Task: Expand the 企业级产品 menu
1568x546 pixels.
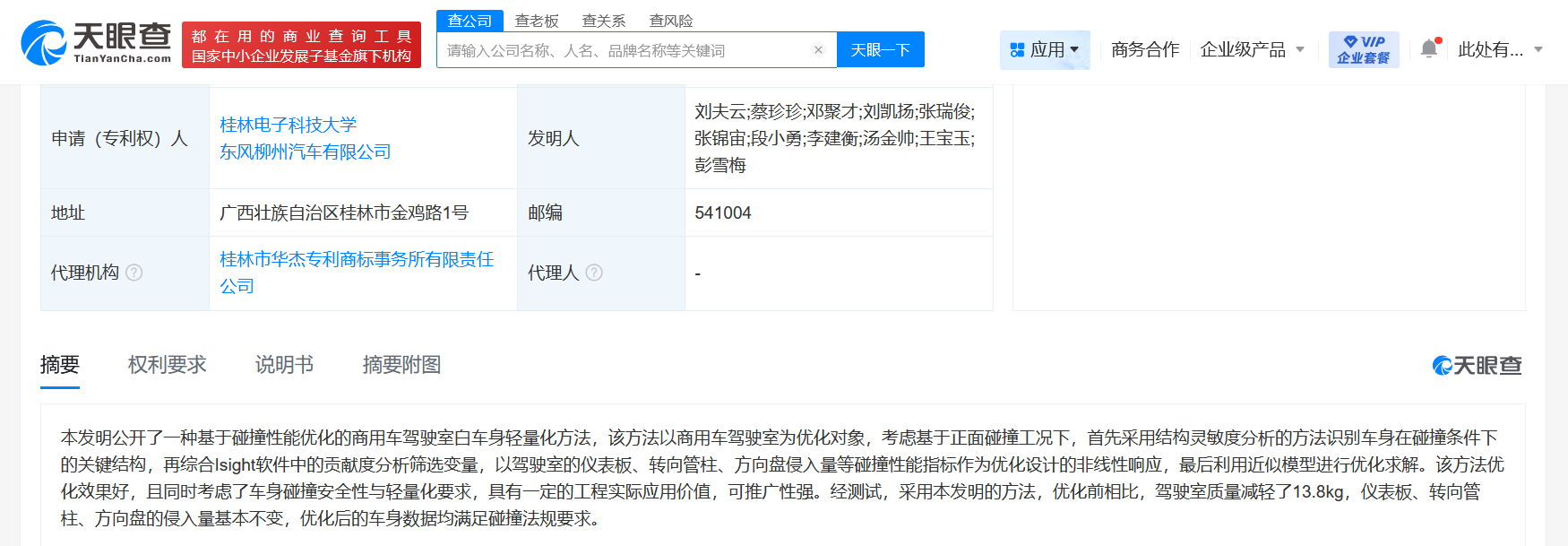Action: [x=1252, y=49]
